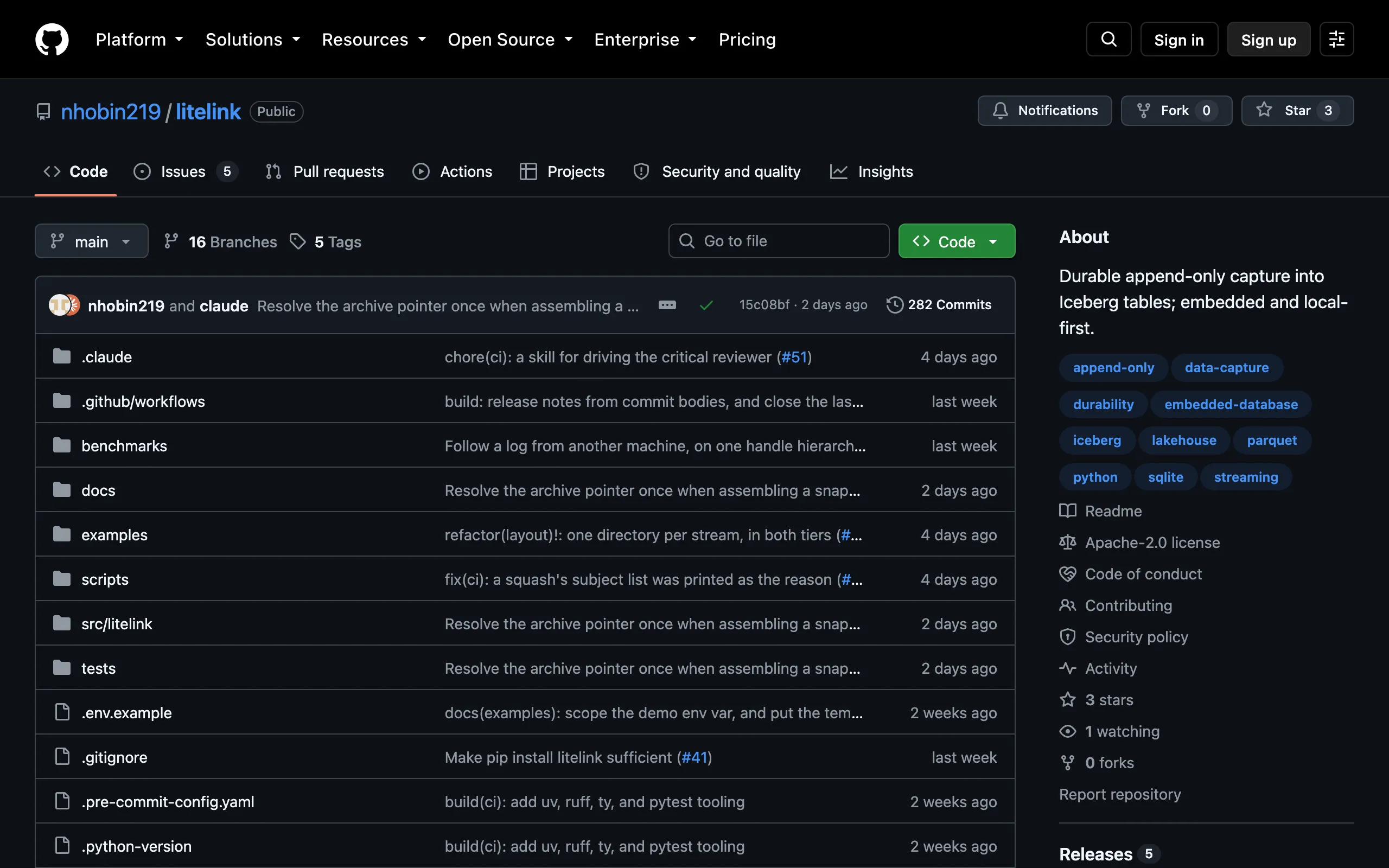Click Report repository link

[x=1120, y=795]
